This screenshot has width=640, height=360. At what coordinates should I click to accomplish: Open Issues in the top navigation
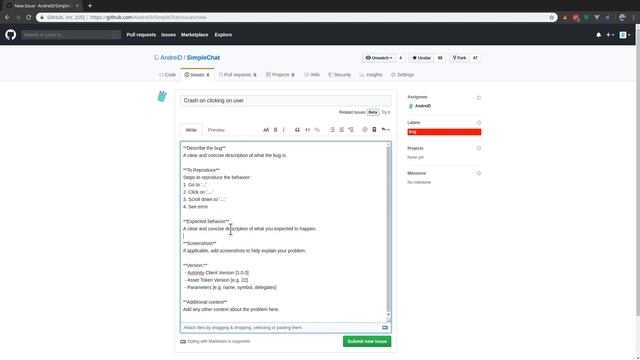168,35
